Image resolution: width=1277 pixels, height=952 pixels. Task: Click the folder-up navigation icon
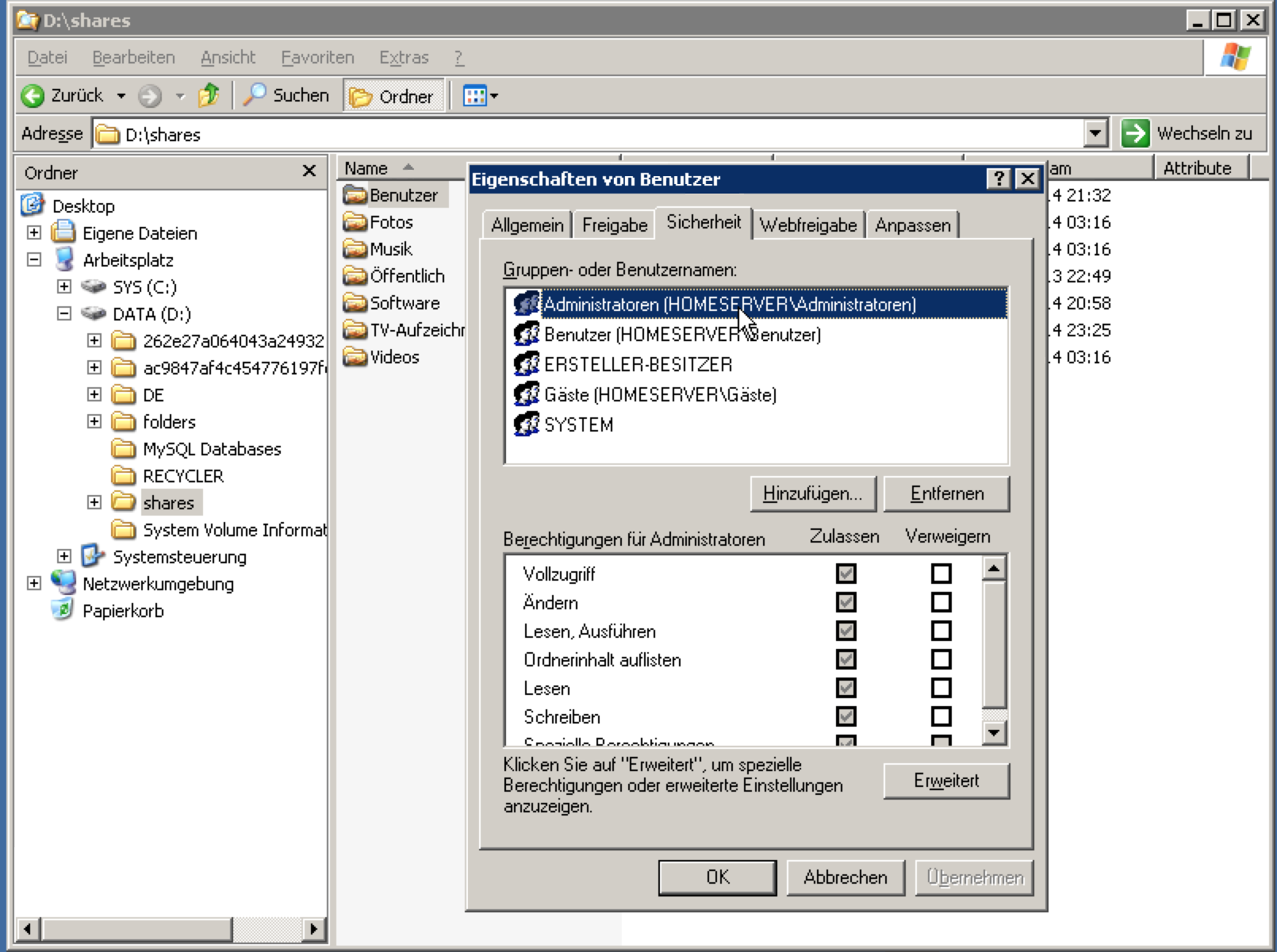click(209, 95)
